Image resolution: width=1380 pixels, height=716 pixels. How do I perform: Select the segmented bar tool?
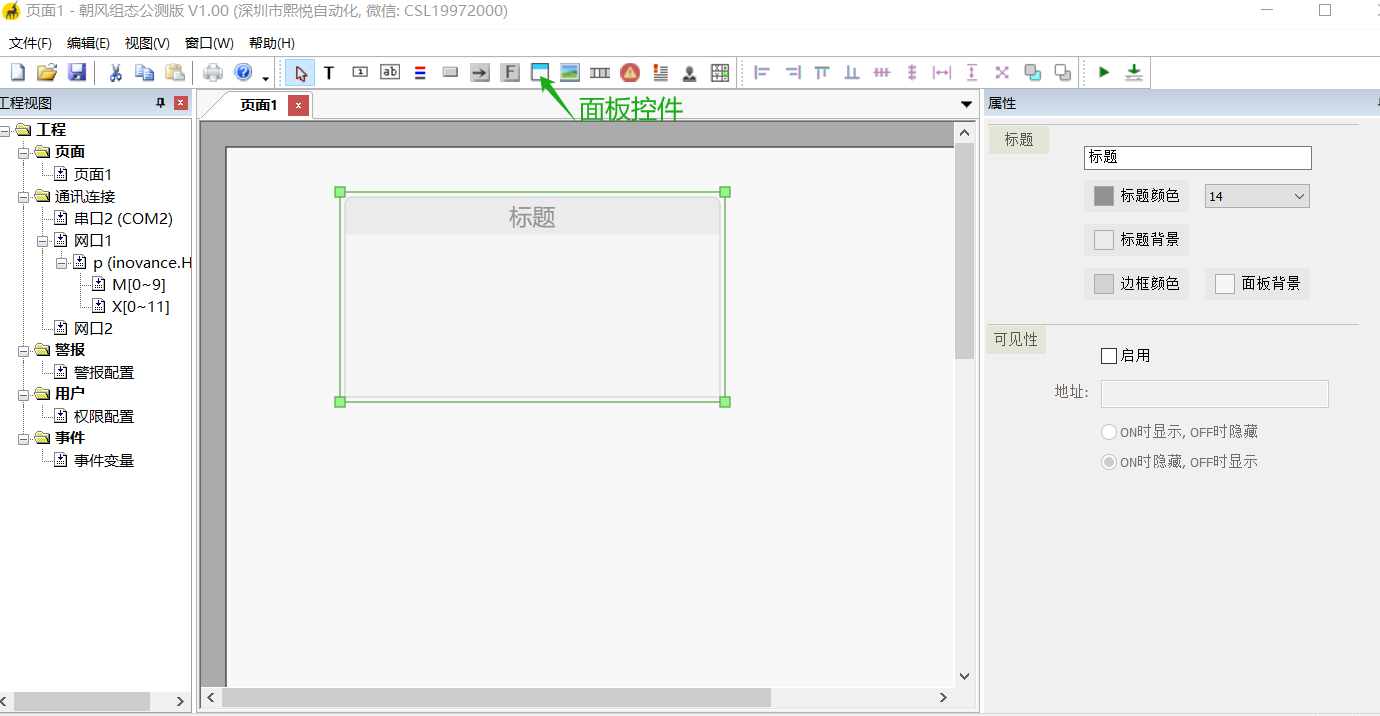[600, 72]
